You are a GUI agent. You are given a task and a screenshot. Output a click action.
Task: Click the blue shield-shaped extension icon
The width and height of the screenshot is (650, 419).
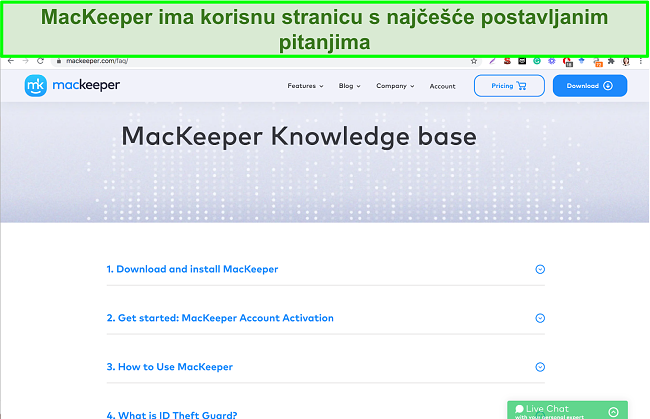(582, 61)
